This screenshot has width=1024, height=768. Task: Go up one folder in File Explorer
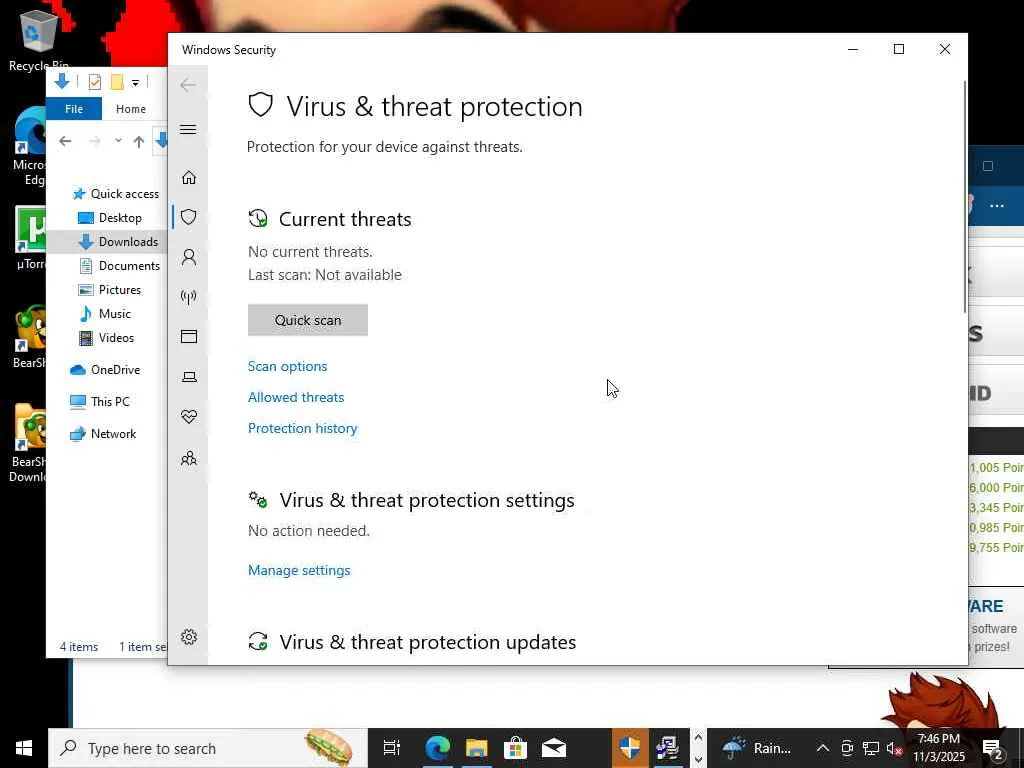[x=138, y=141]
